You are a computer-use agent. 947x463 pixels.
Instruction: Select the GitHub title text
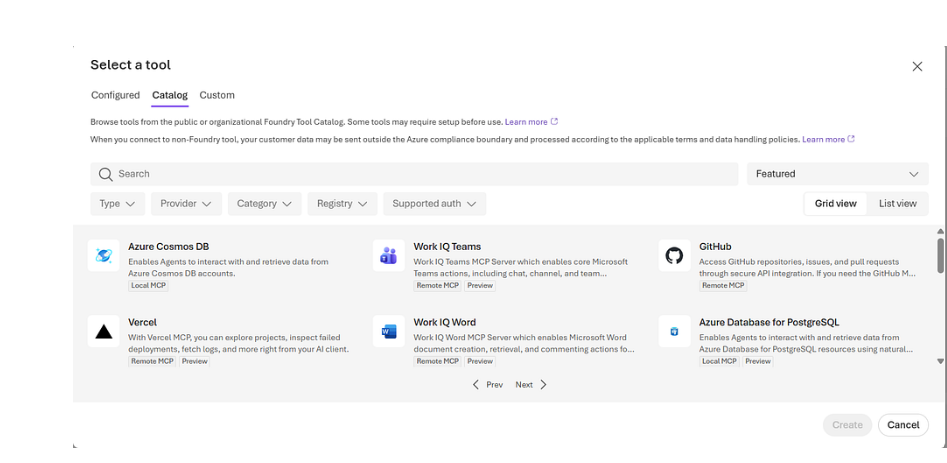(x=715, y=246)
